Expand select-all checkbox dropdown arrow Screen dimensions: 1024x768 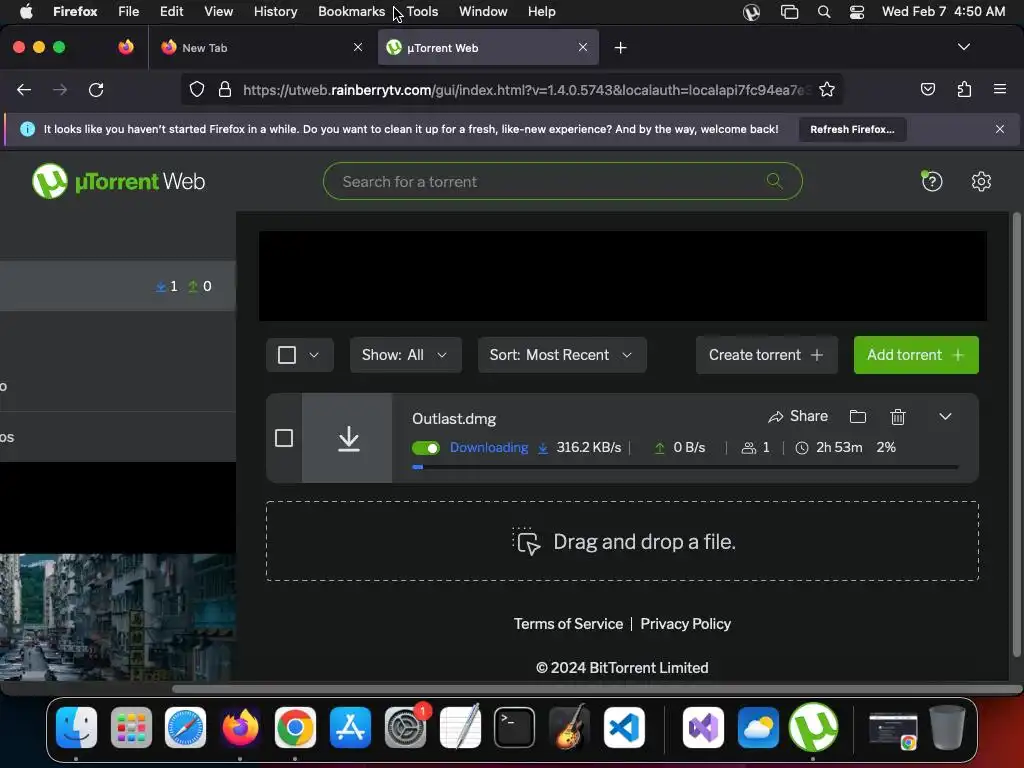[x=314, y=355]
